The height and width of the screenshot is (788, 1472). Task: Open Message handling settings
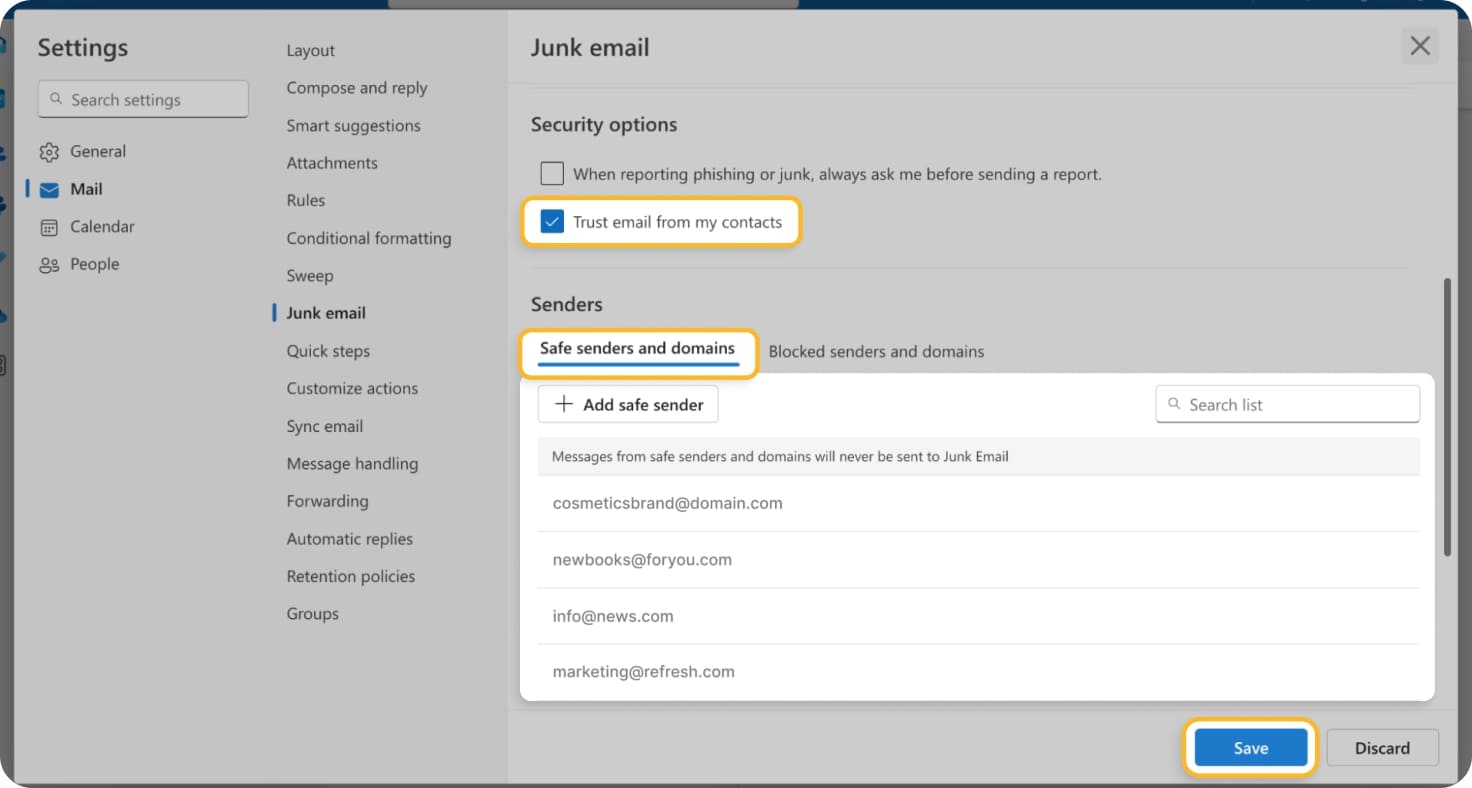[x=352, y=463]
